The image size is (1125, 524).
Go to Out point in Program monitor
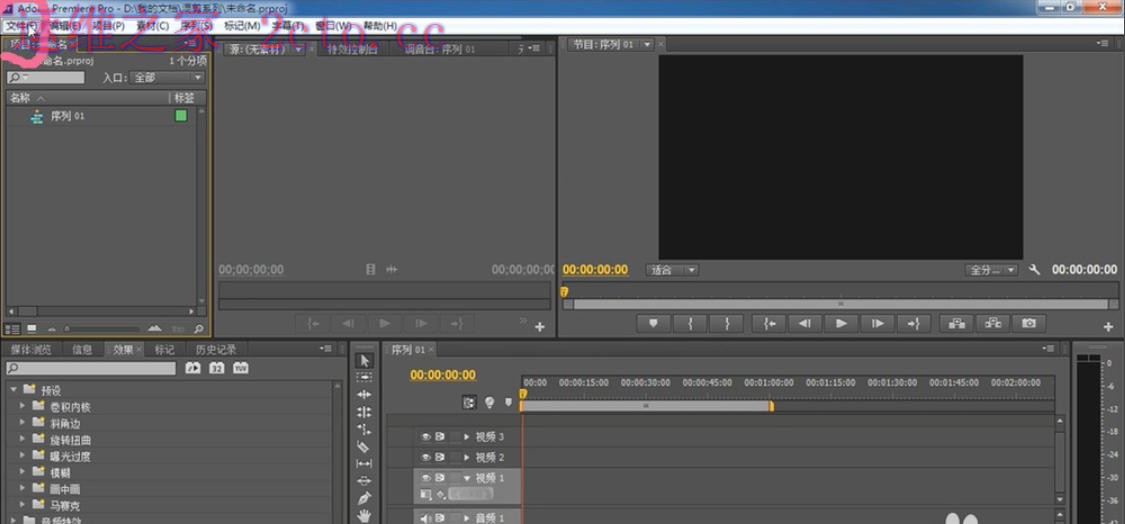913,324
